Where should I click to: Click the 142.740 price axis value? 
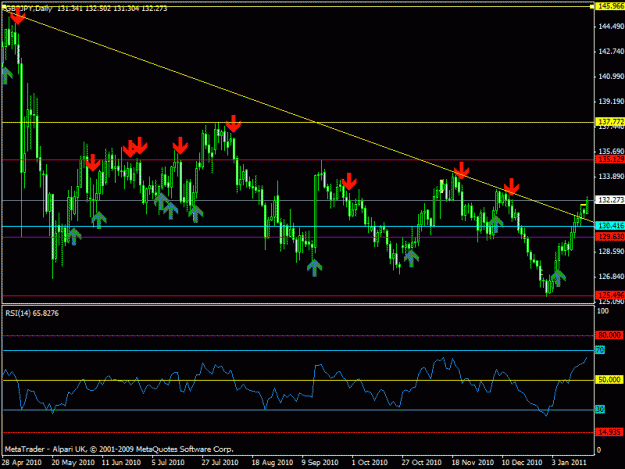pyautogui.click(x=610, y=51)
